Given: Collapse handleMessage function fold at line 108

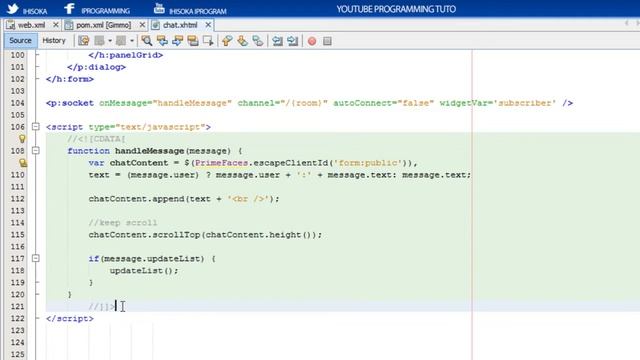Looking at the screenshot, I should click(x=36, y=151).
